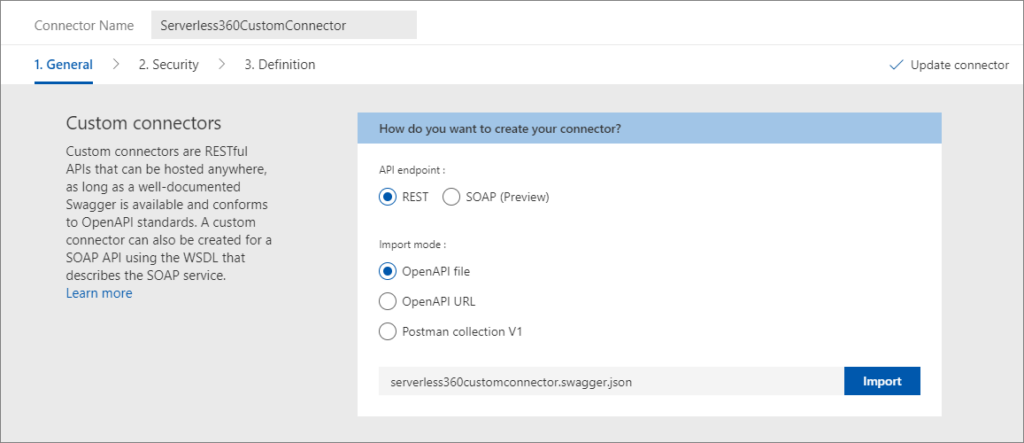The width and height of the screenshot is (1024, 443).
Task: Click the Custom connectors heading
Action: point(143,123)
